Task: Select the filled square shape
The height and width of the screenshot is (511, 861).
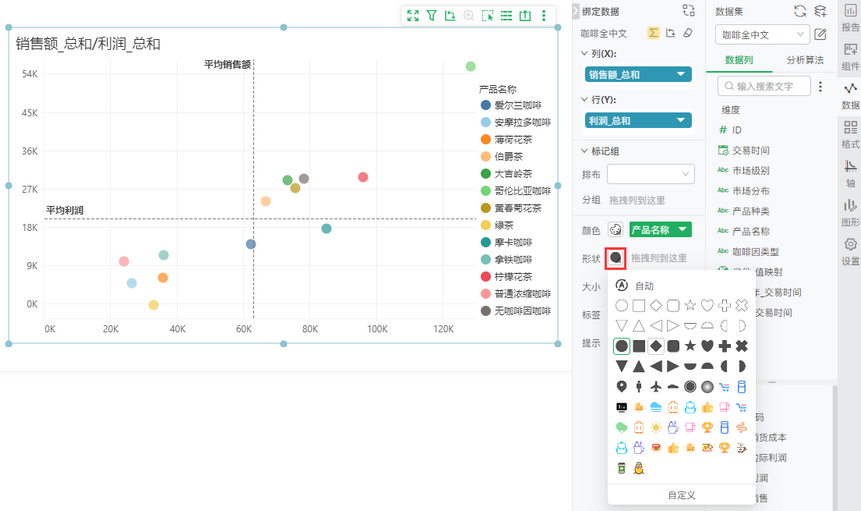Action: pos(639,346)
